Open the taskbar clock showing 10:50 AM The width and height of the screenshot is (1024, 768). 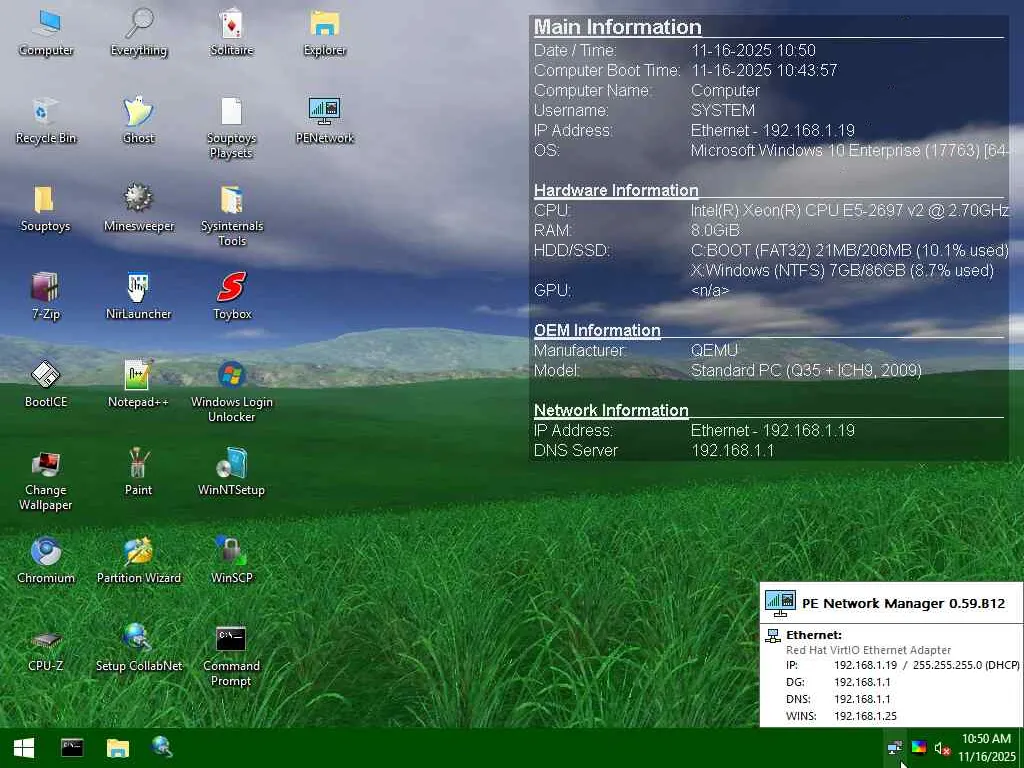click(x=986, y=748)
